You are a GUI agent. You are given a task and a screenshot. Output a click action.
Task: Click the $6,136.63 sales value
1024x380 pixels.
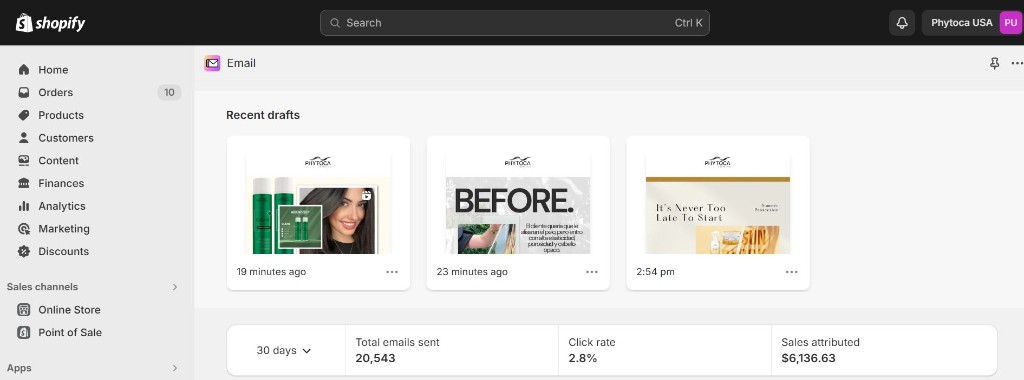(808, 358)
